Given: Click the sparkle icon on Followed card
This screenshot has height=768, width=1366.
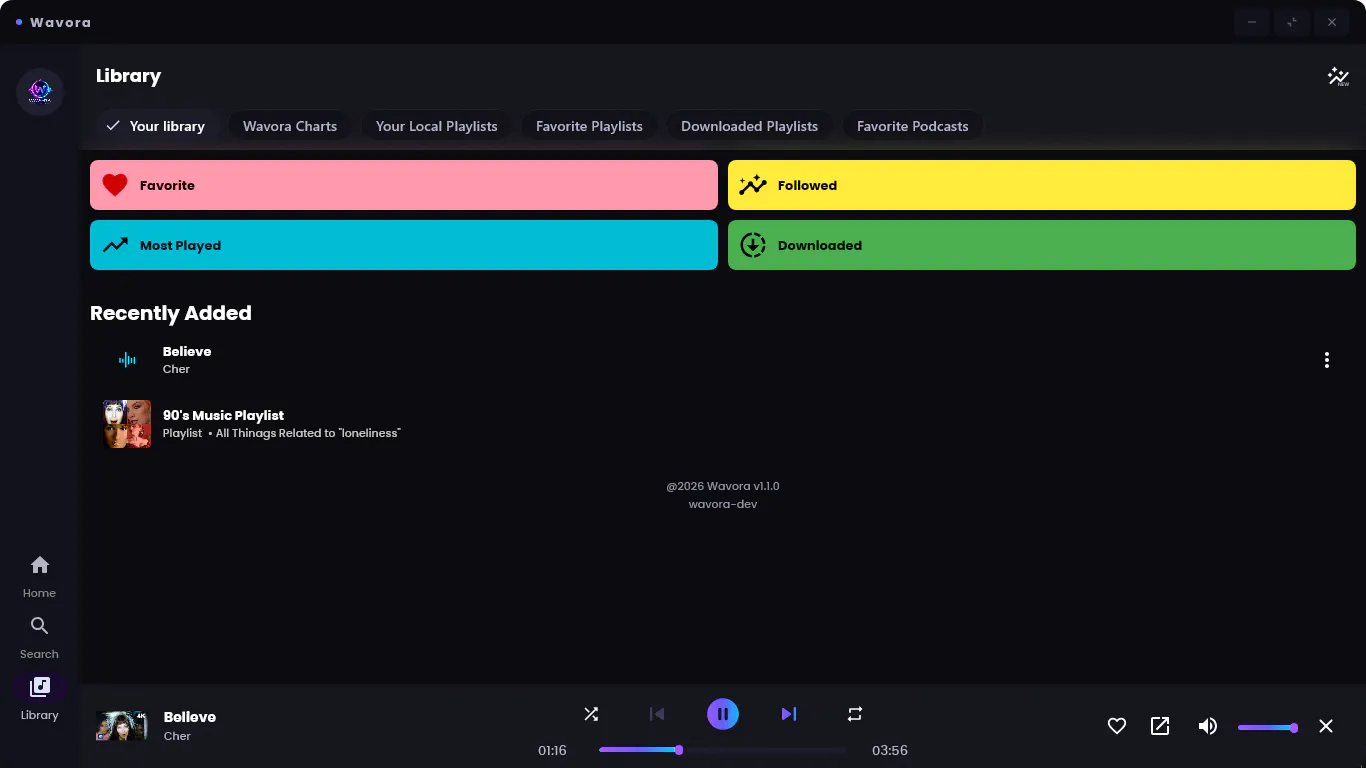Looking at the screenshot, I should coord(753,185).
